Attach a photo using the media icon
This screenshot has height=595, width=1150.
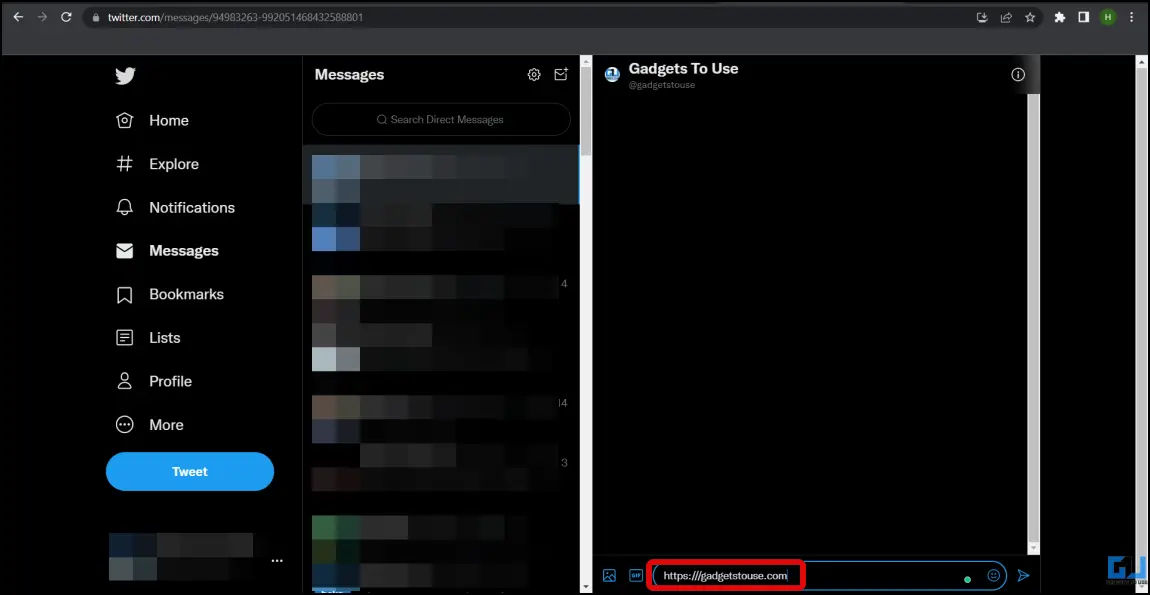tap(609, 576)
